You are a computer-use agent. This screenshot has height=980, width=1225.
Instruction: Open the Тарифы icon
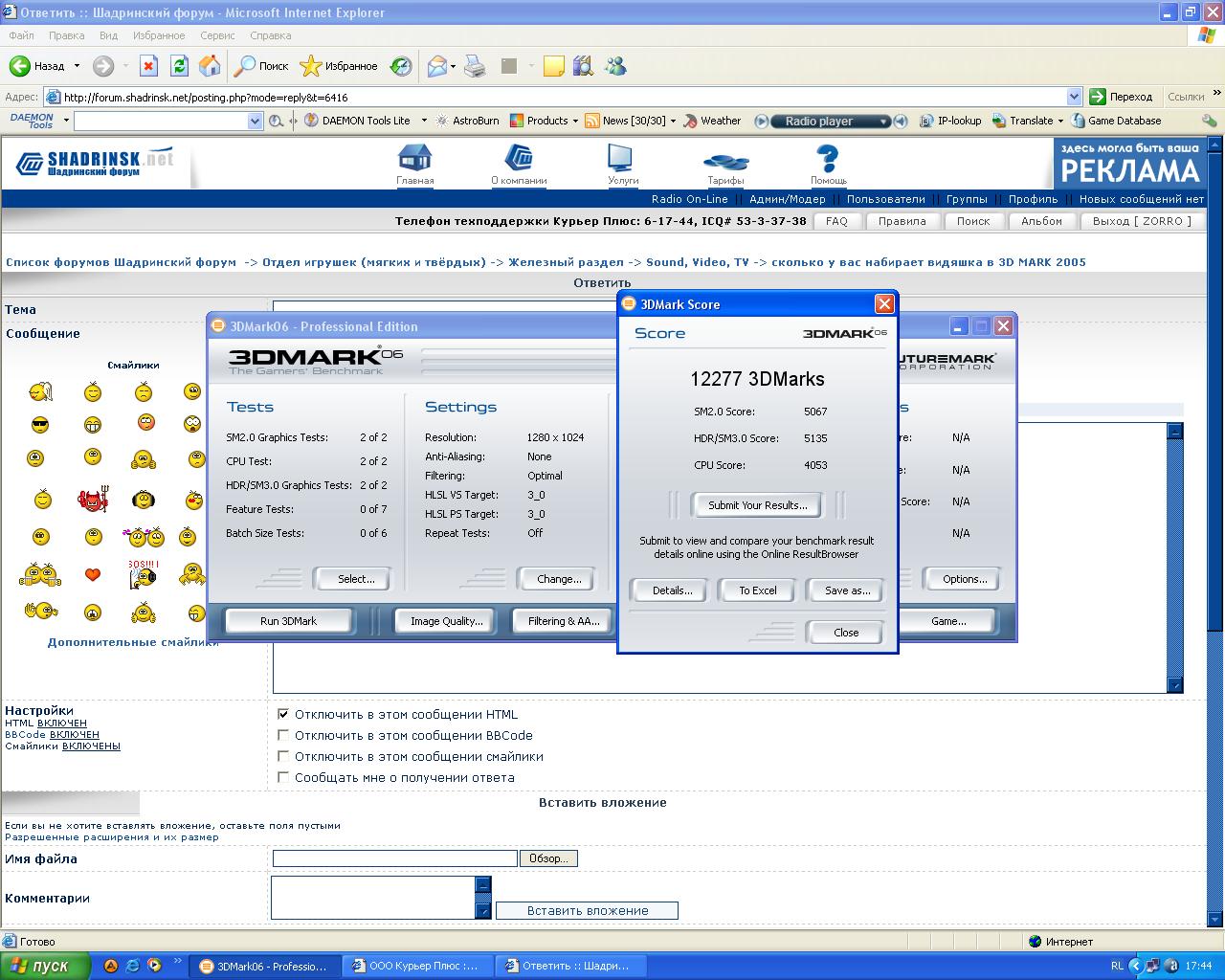pos(725,161)
